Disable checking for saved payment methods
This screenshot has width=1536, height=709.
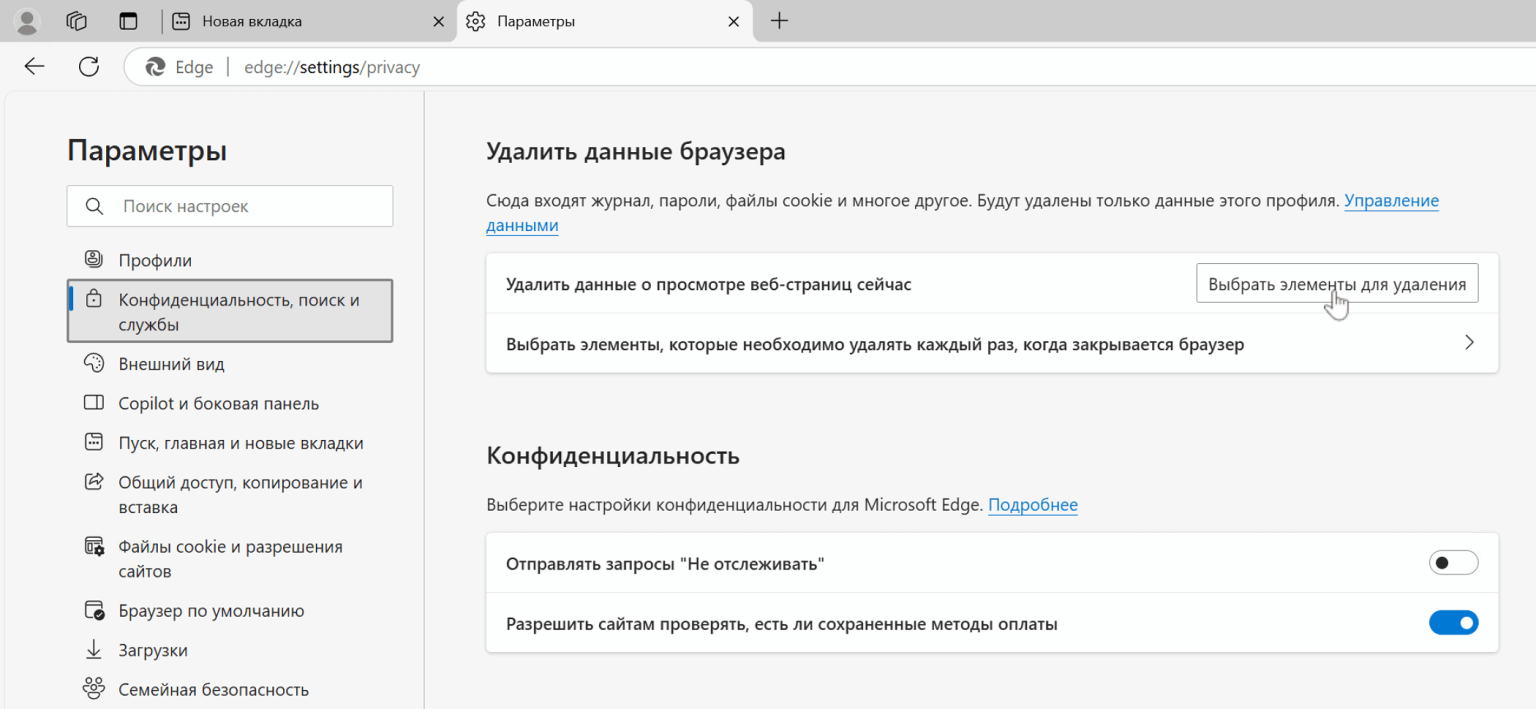click(x=1453, y=622)
